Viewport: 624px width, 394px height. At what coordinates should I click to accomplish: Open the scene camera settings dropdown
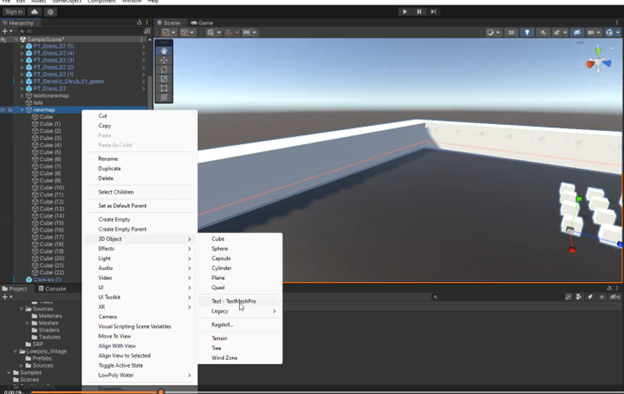point(594,33)
